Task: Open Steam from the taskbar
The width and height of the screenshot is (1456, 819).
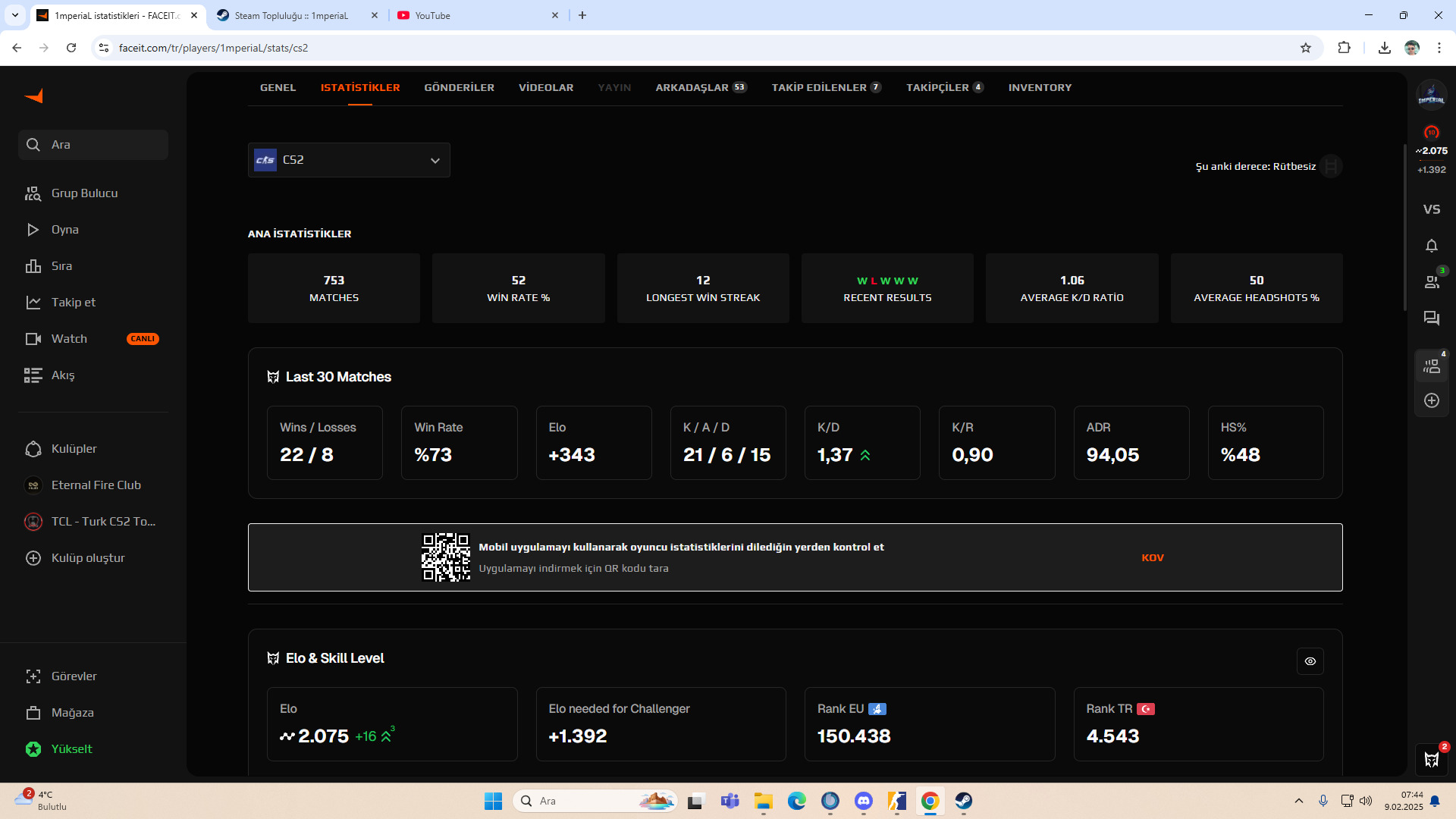Action: (963, 801)
